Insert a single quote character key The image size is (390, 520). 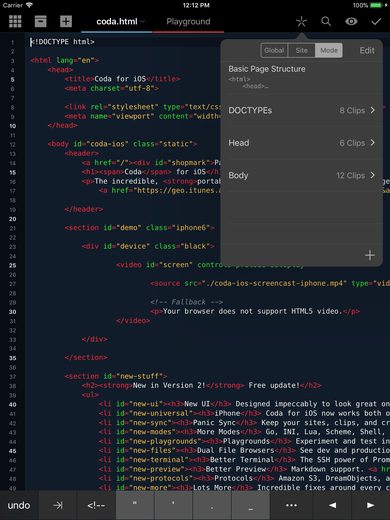[173, 505]
